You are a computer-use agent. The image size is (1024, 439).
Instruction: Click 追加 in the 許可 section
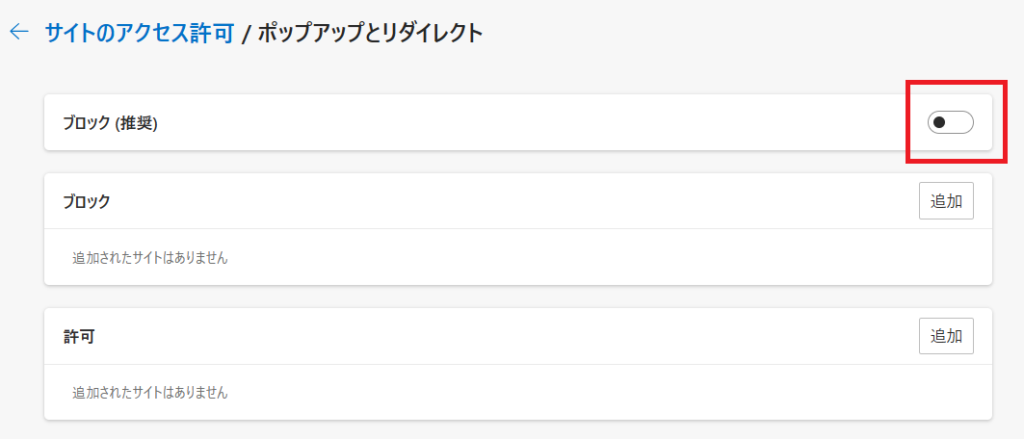(946, 336)
